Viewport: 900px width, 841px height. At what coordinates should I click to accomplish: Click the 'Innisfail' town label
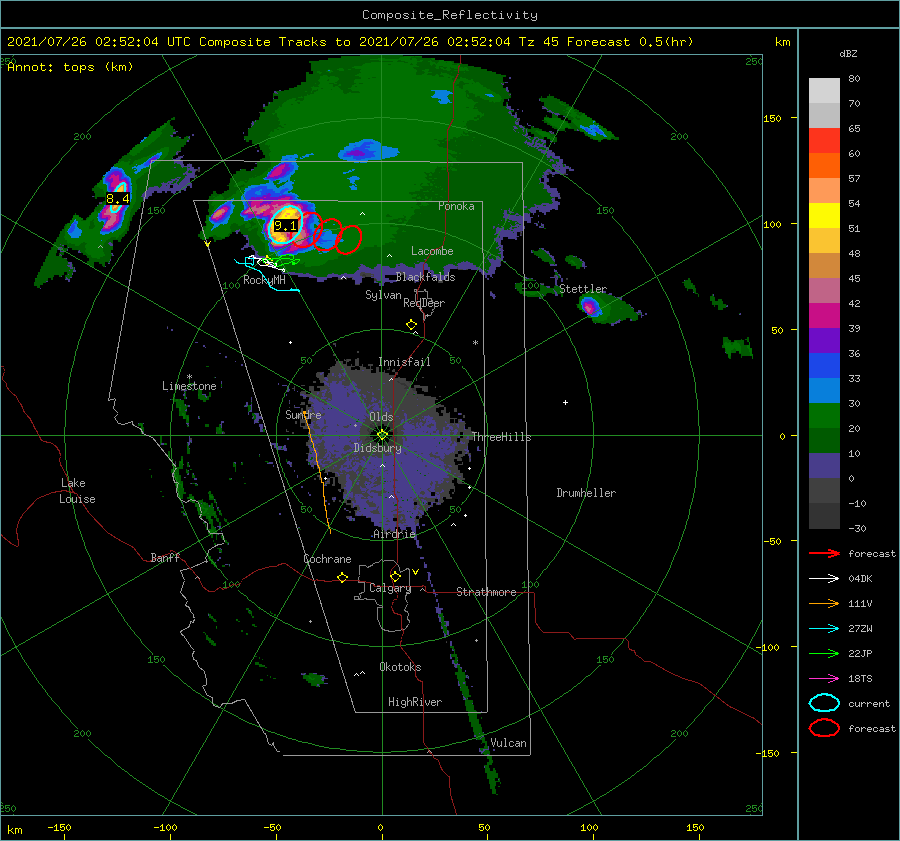coord(404,362)
